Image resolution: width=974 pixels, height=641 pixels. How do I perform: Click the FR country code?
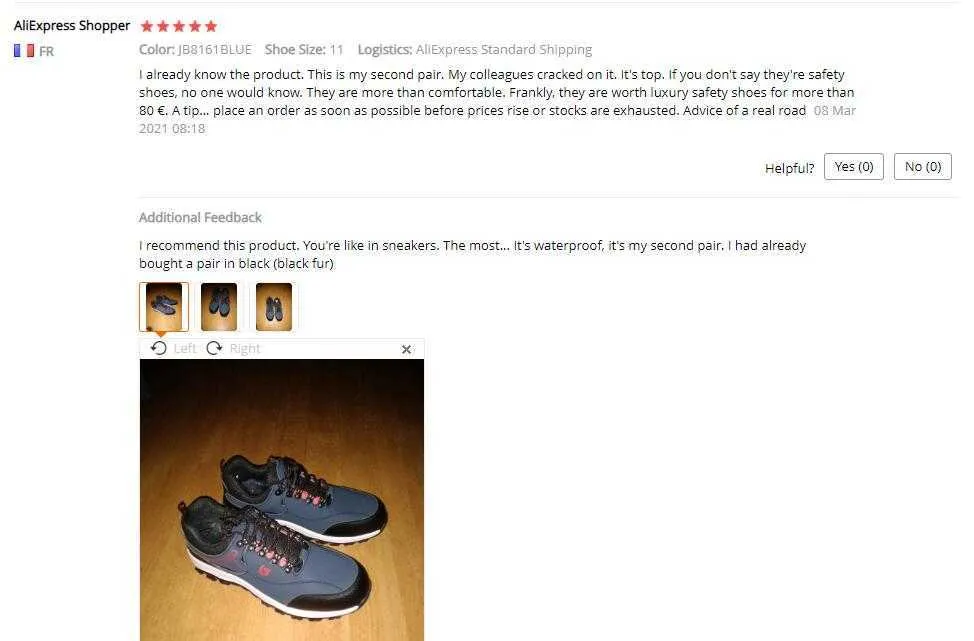coord(47,52)
